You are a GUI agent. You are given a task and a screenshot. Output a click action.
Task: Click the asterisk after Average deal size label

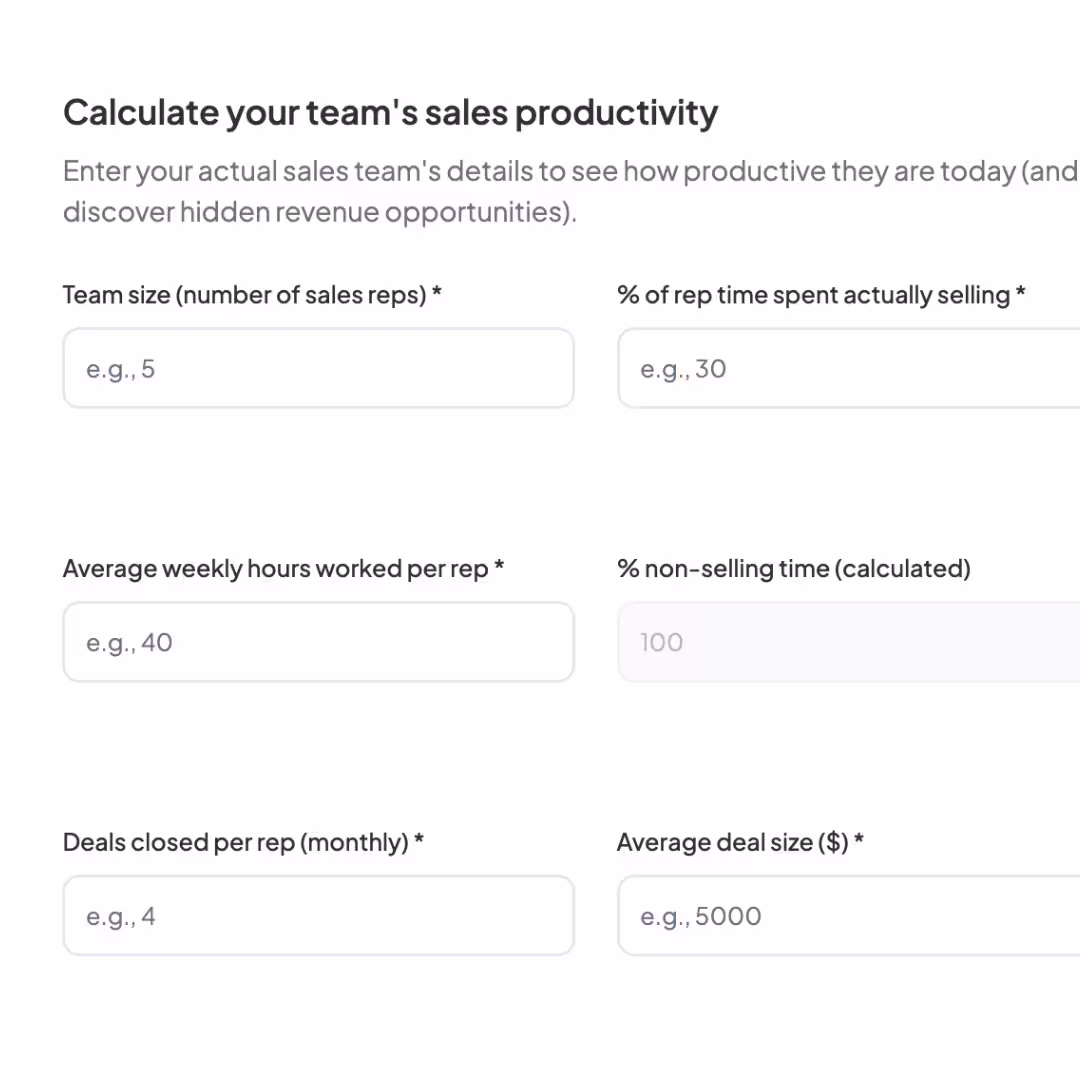(x=859, y=841)
